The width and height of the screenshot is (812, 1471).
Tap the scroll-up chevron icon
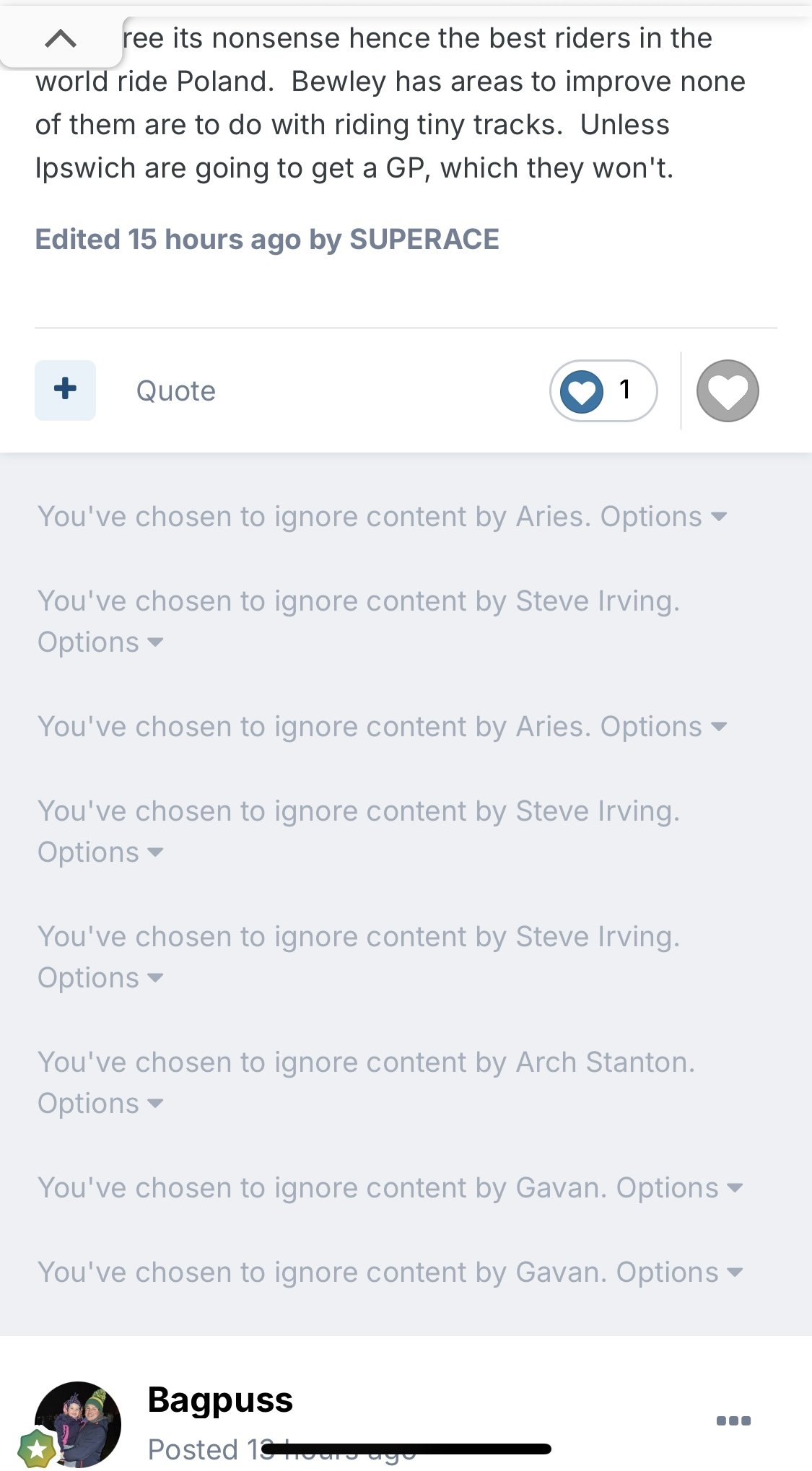[61, 38]
